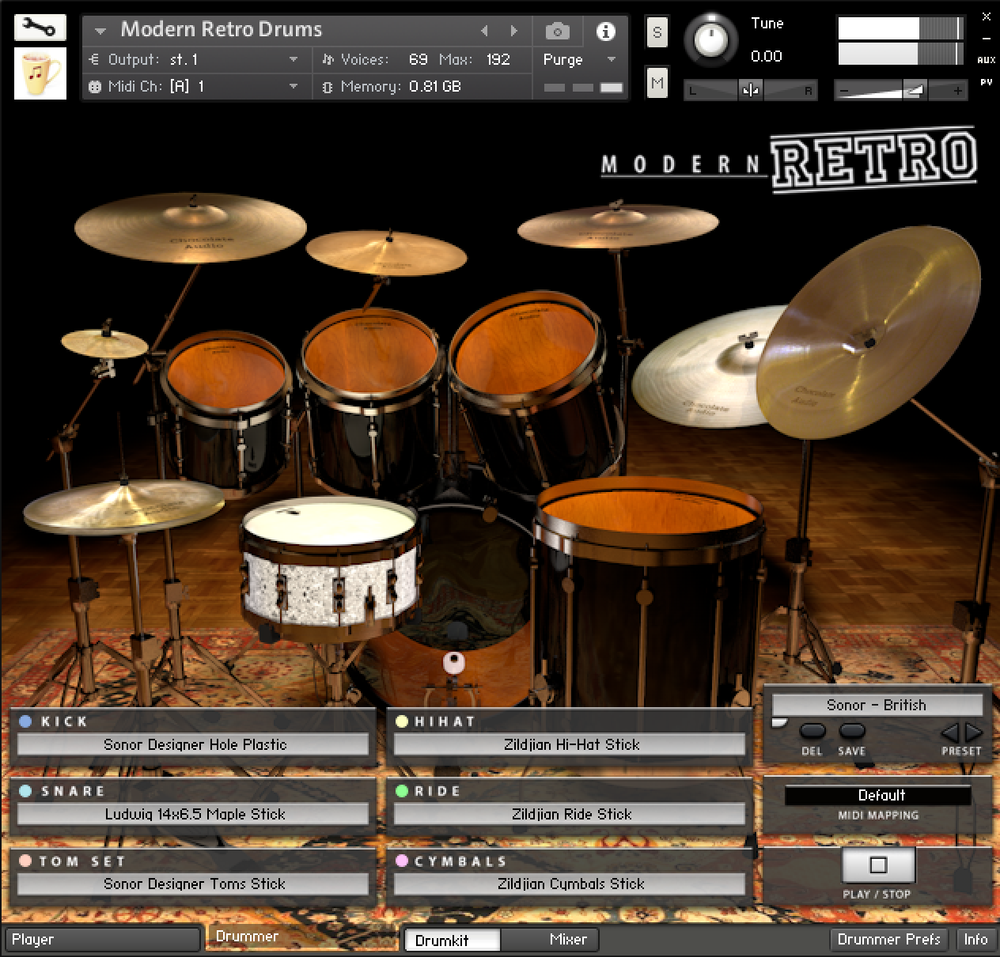Open the Default MIDI mapping selector
1000x957 pixels.
point(878,795)
